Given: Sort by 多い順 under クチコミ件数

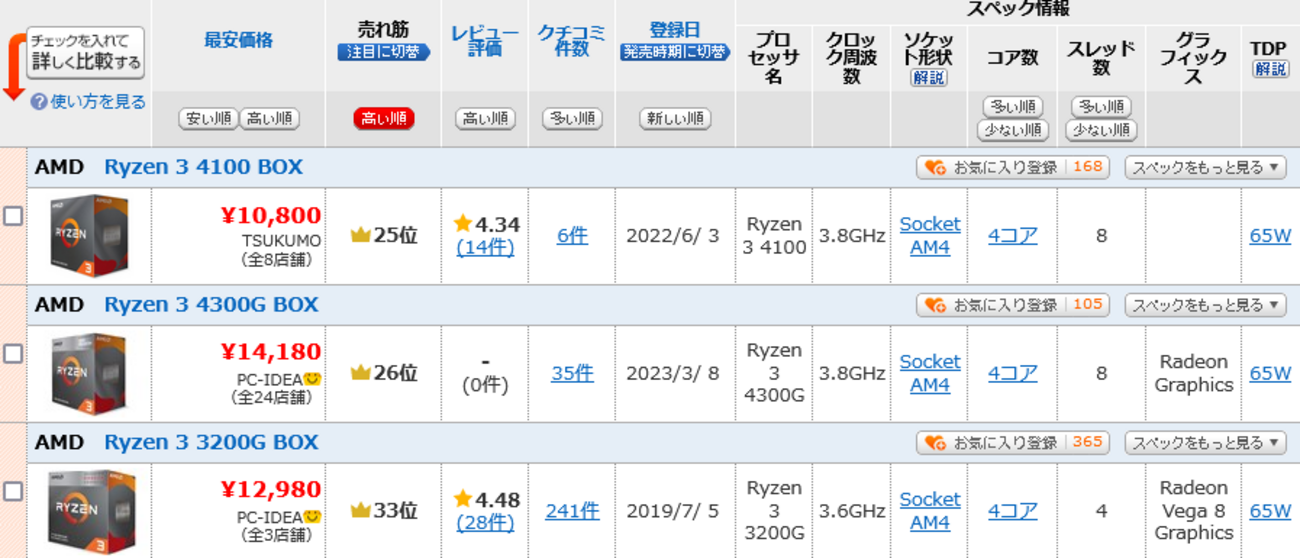Looking at the screenshot, I should 572,119.
